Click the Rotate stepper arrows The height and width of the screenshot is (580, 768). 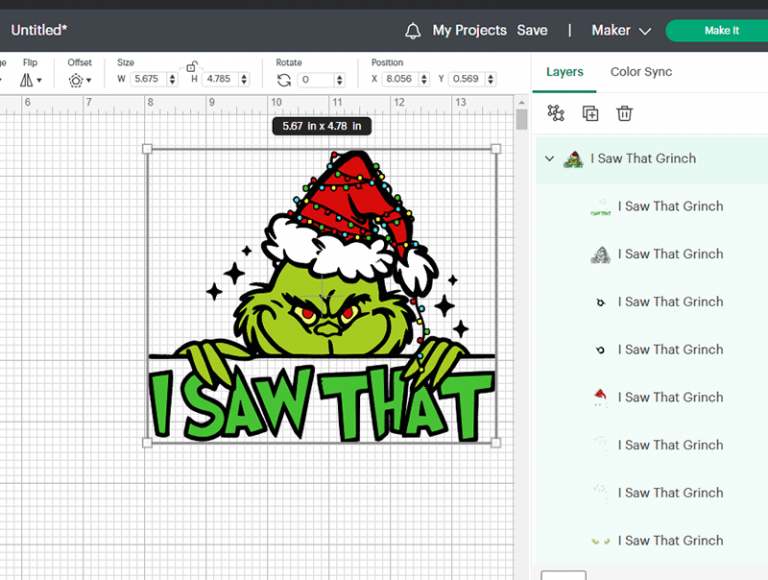point(339,80)
